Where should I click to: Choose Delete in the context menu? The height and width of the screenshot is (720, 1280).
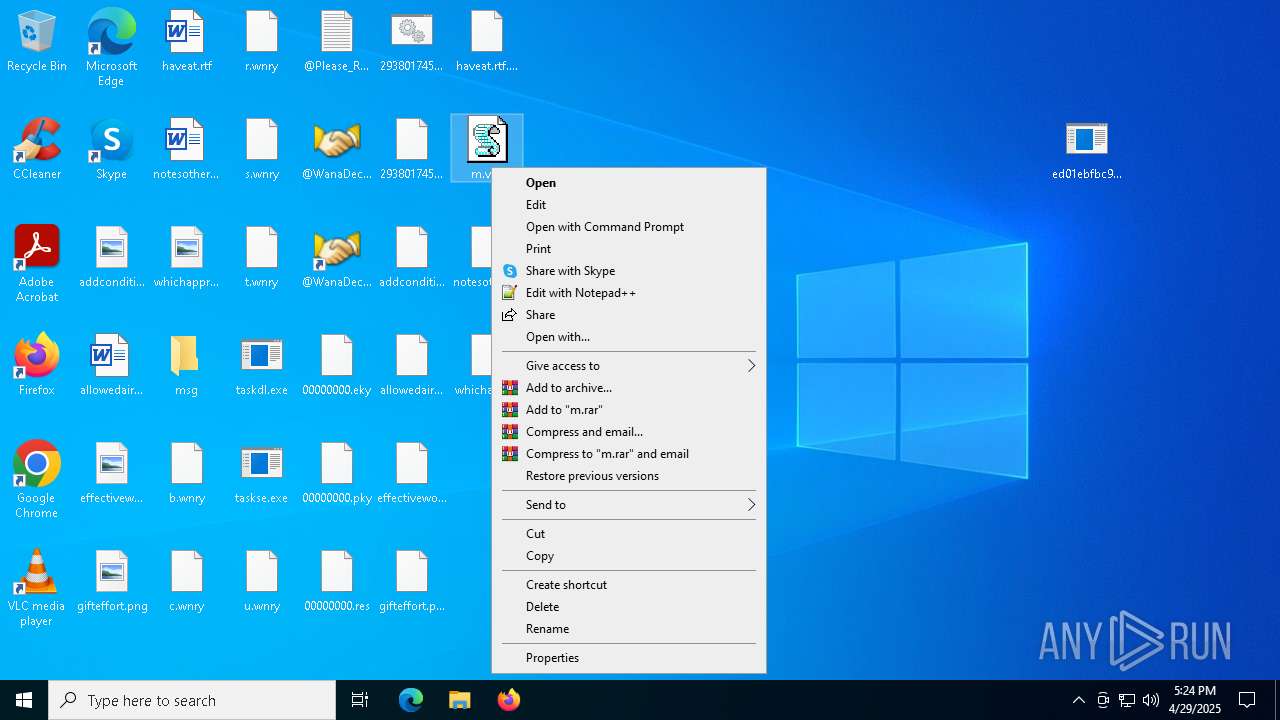(629, 607)
